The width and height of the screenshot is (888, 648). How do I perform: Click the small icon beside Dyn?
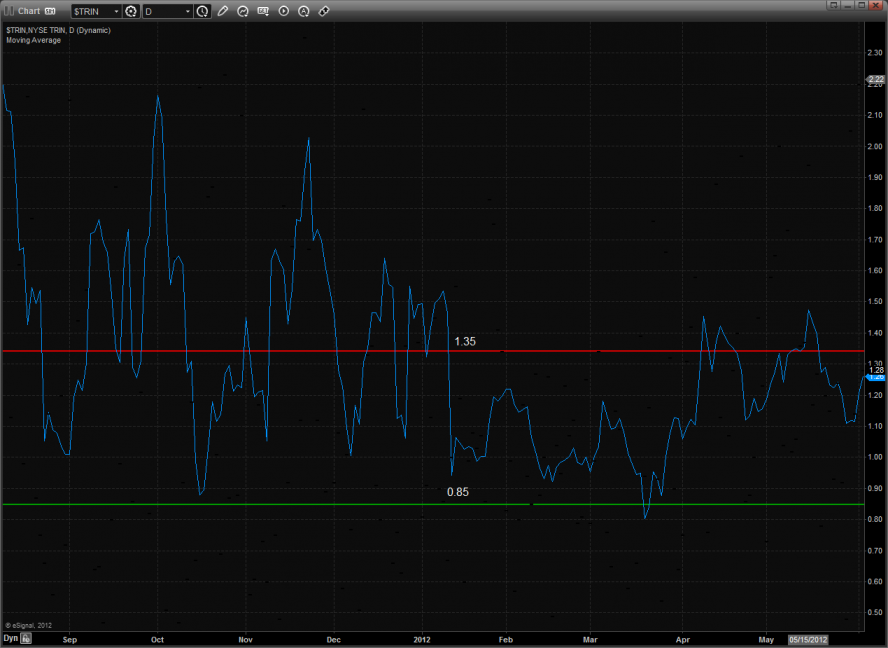tap(27, 637)
